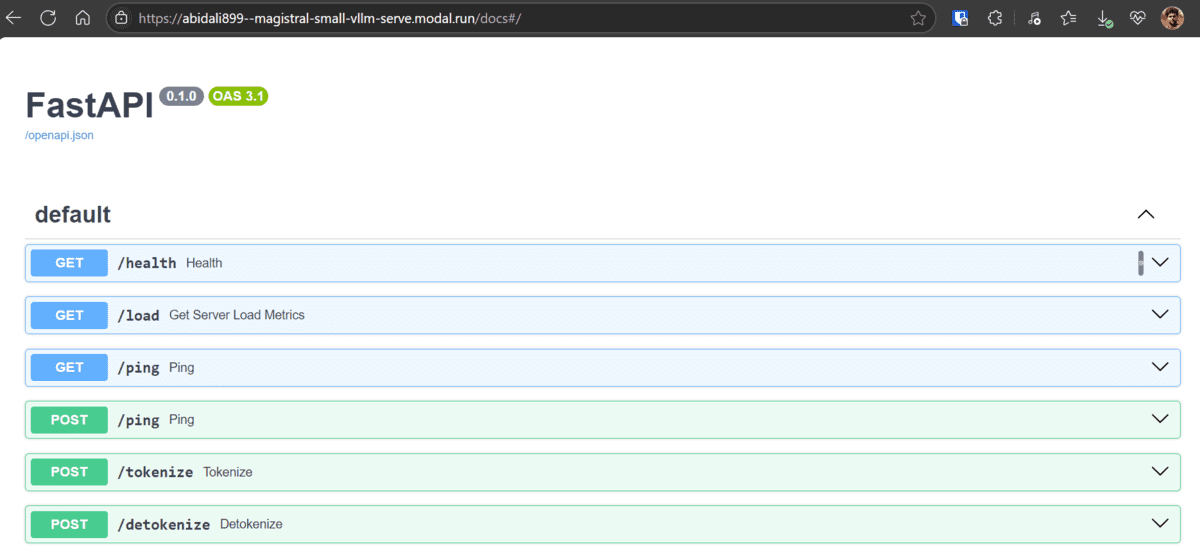This screenshot has width=1200, height=556.
Task: Click the URL address bar field
Action: [500, 18]
